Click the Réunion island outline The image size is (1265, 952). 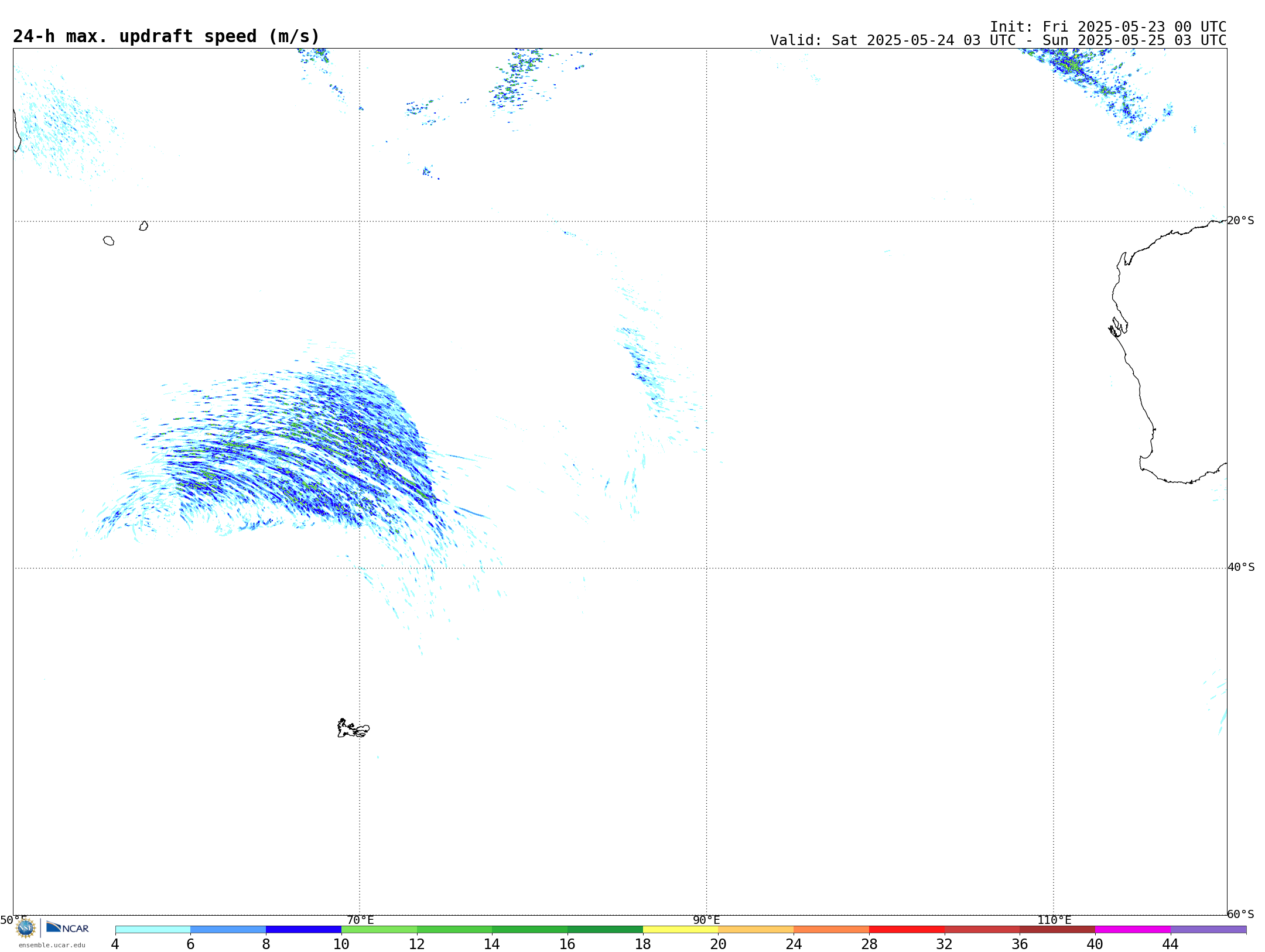[108, 241]
